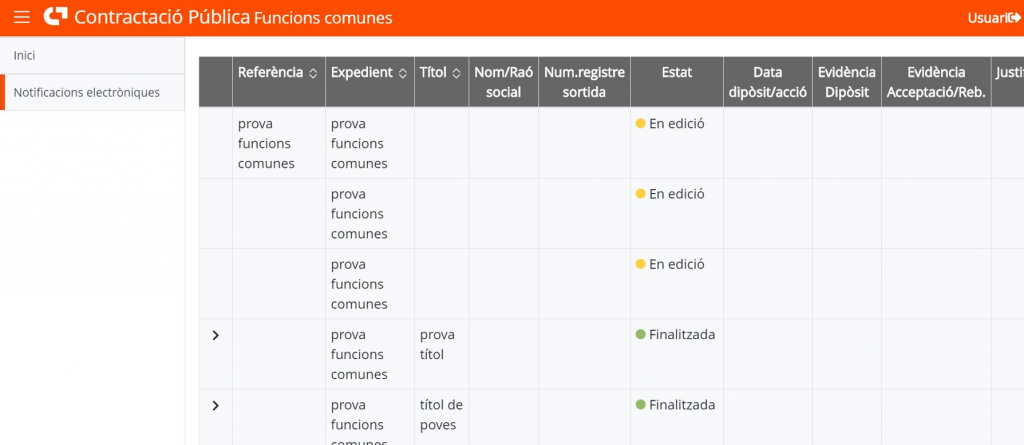Click the Estat column header

coord(677,72)
